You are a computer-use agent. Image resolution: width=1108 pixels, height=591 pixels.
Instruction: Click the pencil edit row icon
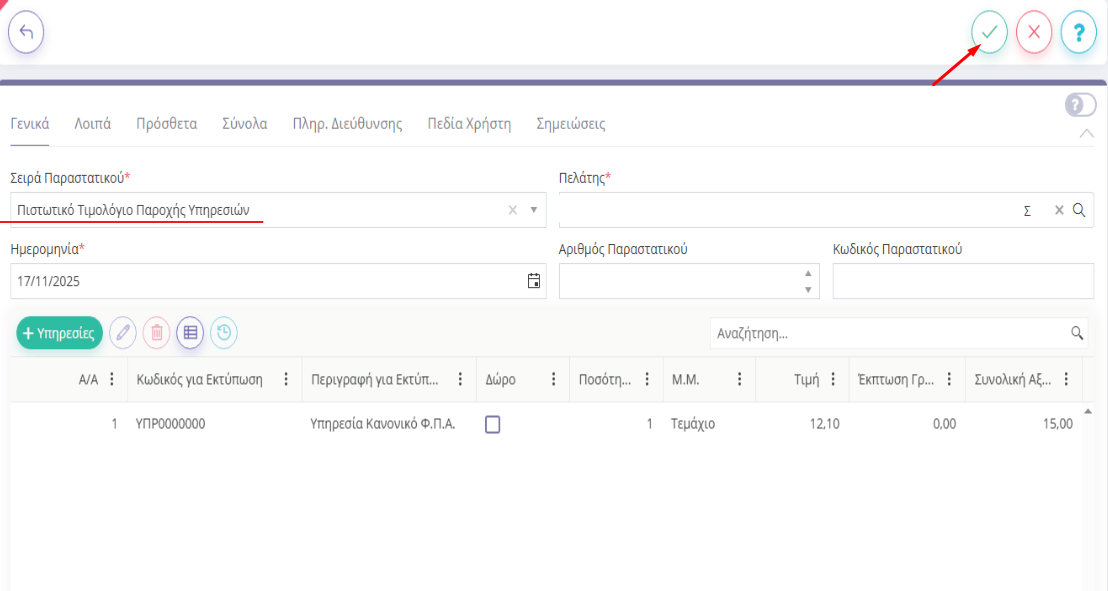[123, 333]
